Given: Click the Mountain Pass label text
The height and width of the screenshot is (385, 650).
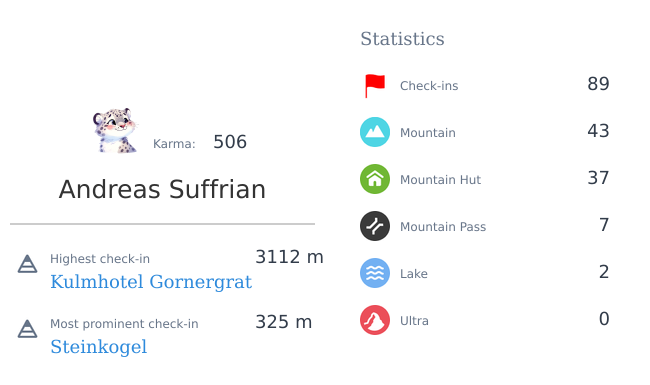Looking at the screenshot, I should coord(443,227).
